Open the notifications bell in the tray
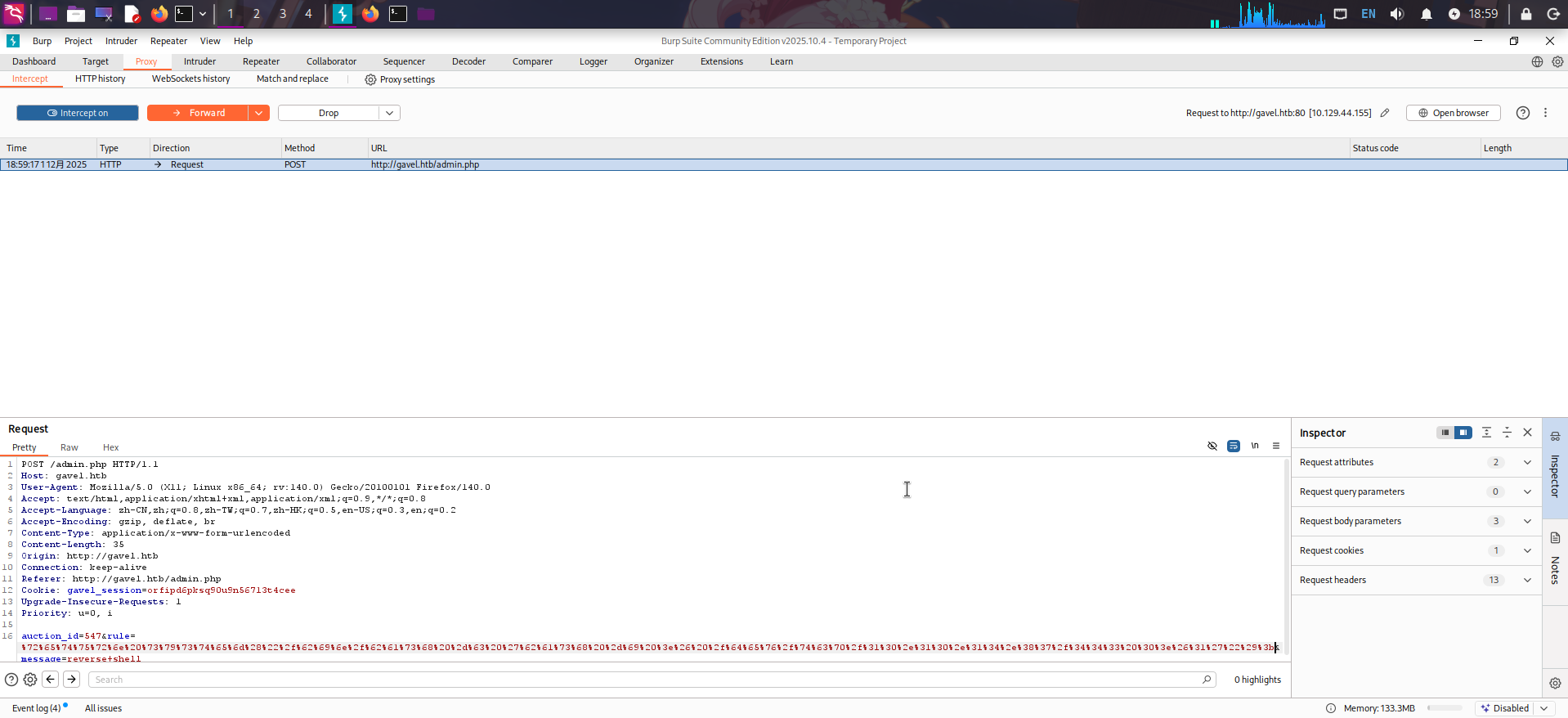The width and height of the screenshot is (1568, 718). pos(1427,14)
